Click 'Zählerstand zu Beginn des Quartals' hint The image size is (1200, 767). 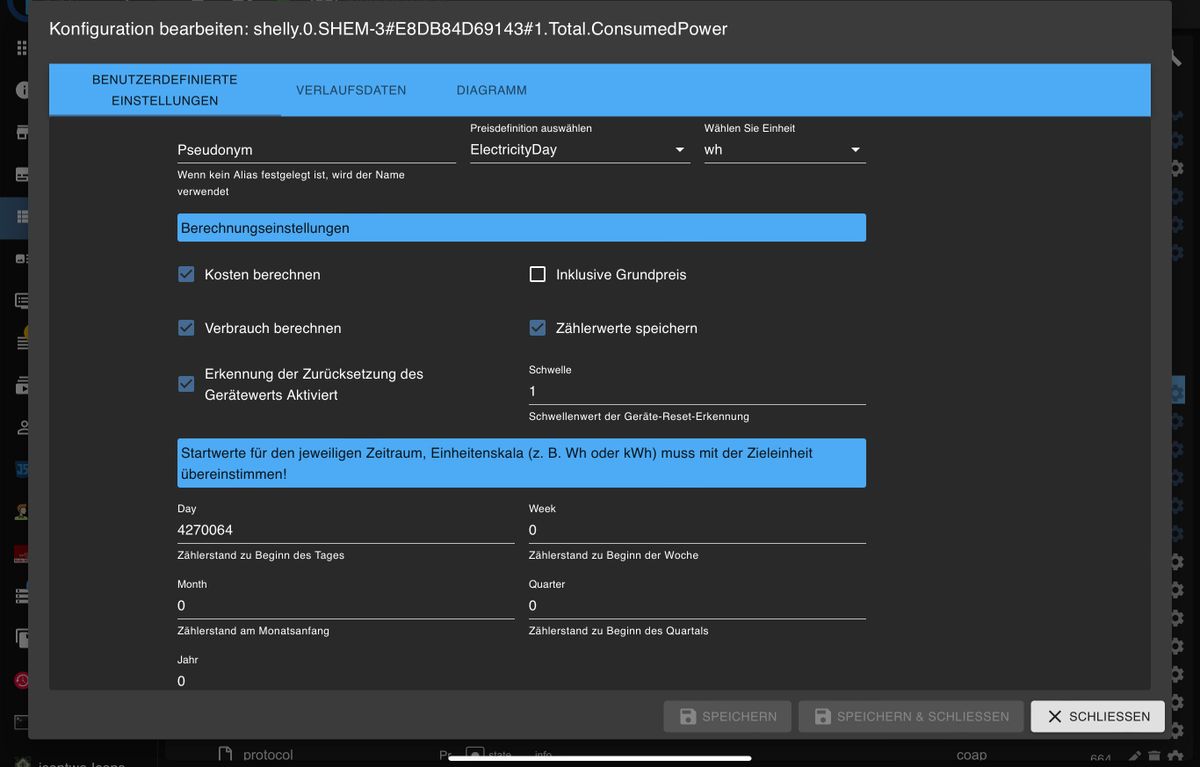(x=619, y=631)
